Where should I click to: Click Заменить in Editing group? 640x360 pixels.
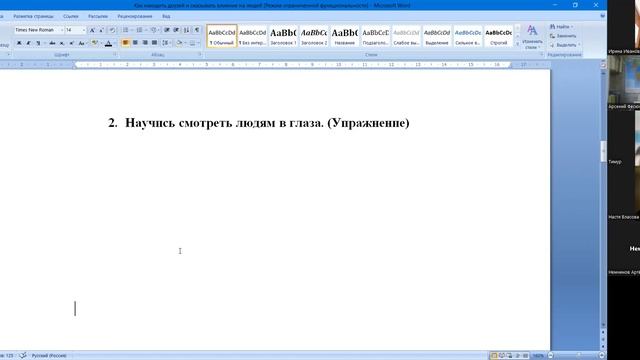pos(563,36)
